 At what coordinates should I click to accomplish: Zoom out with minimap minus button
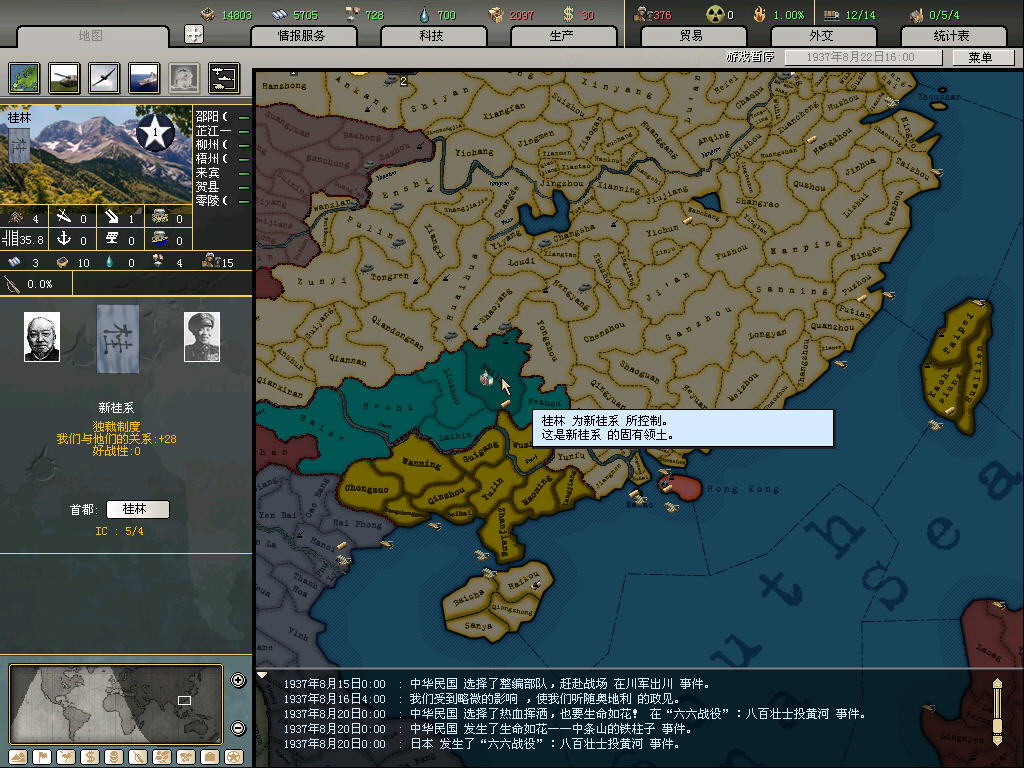[238, 728]
